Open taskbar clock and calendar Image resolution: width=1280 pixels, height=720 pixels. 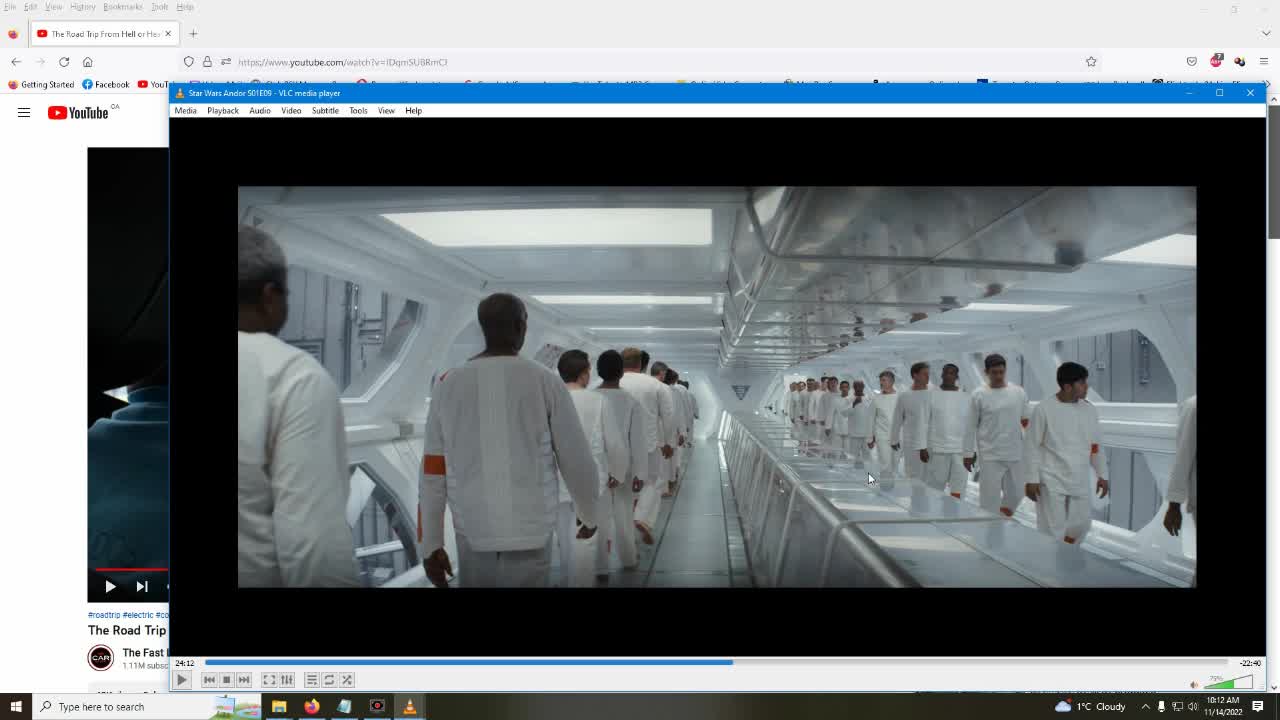click(1224, 706)
